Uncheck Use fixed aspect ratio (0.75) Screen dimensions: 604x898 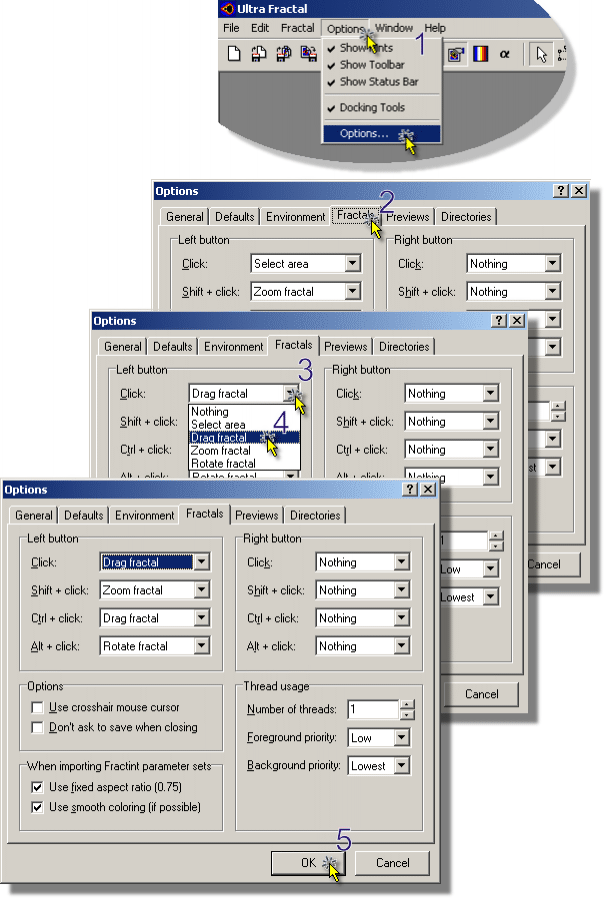click(x=37, y=787)
